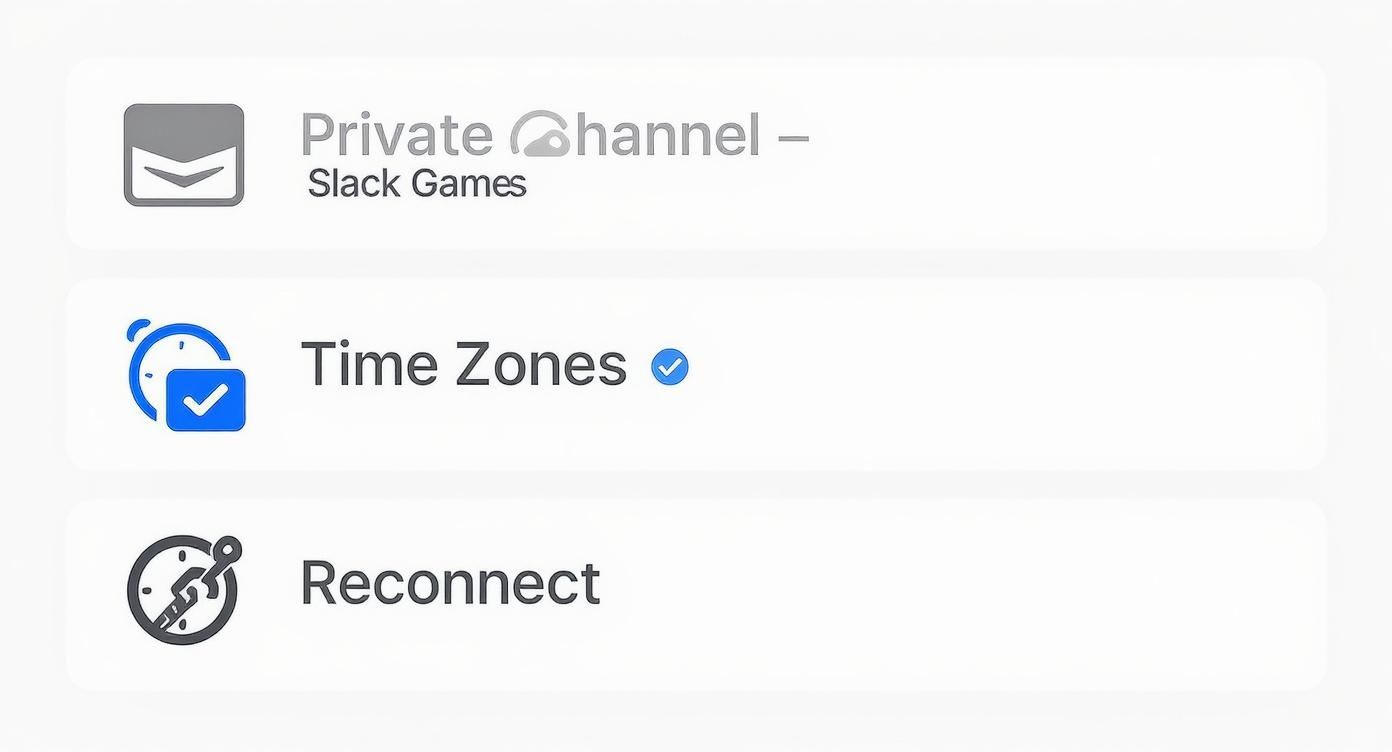Toggle the blue verification badge beside Time Zones

[x=670, y=365]
